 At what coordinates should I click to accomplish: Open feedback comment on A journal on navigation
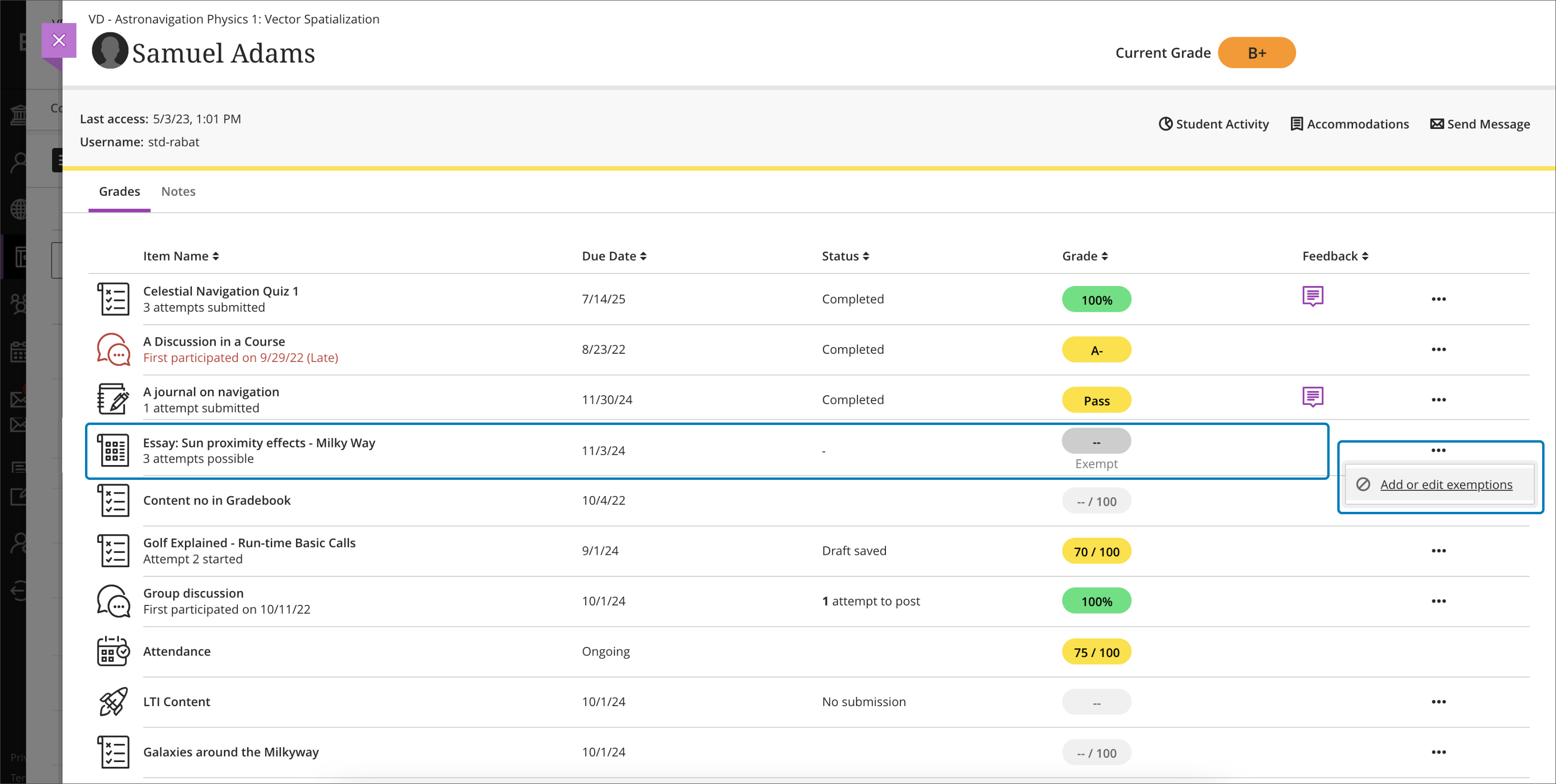pos(1314,397)
